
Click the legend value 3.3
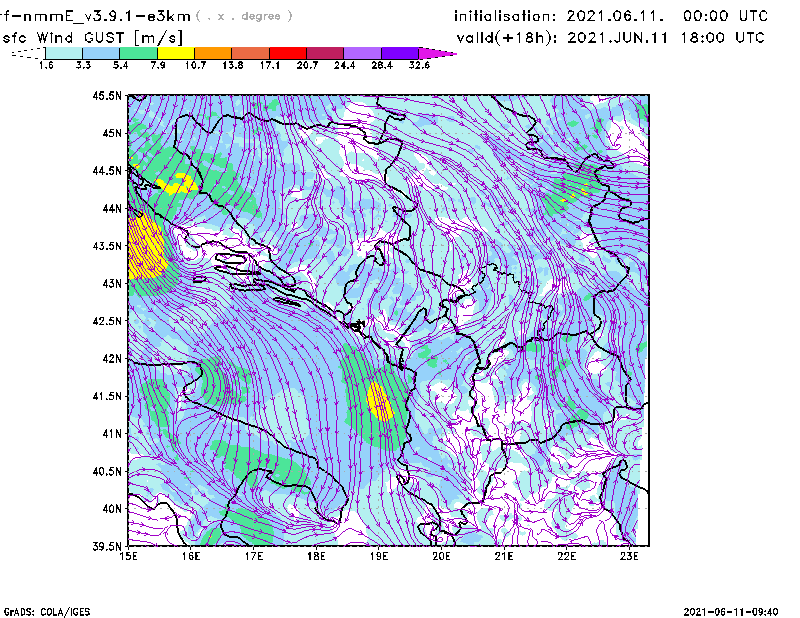[x=83, y=65]
